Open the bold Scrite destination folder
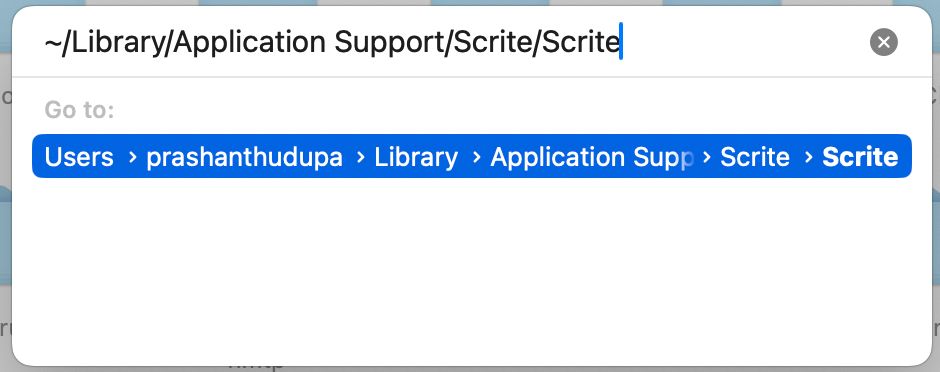 click(860, 157)
